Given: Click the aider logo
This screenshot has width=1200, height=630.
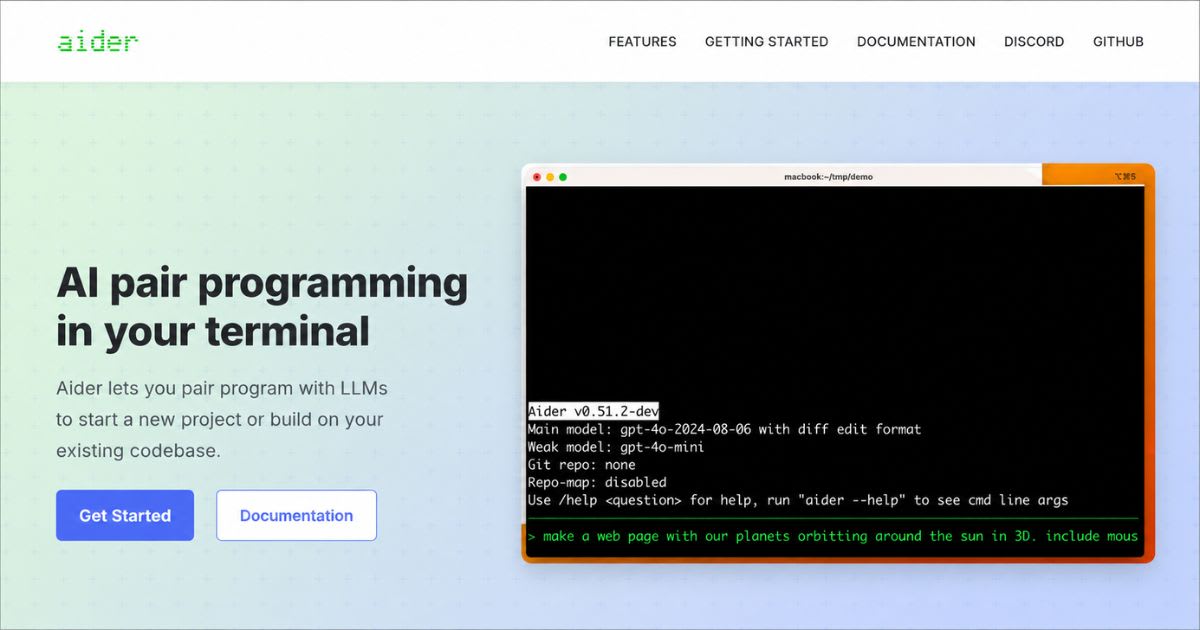Looking at the screenshot, I should pyautogui.click(x=98, y=42).
